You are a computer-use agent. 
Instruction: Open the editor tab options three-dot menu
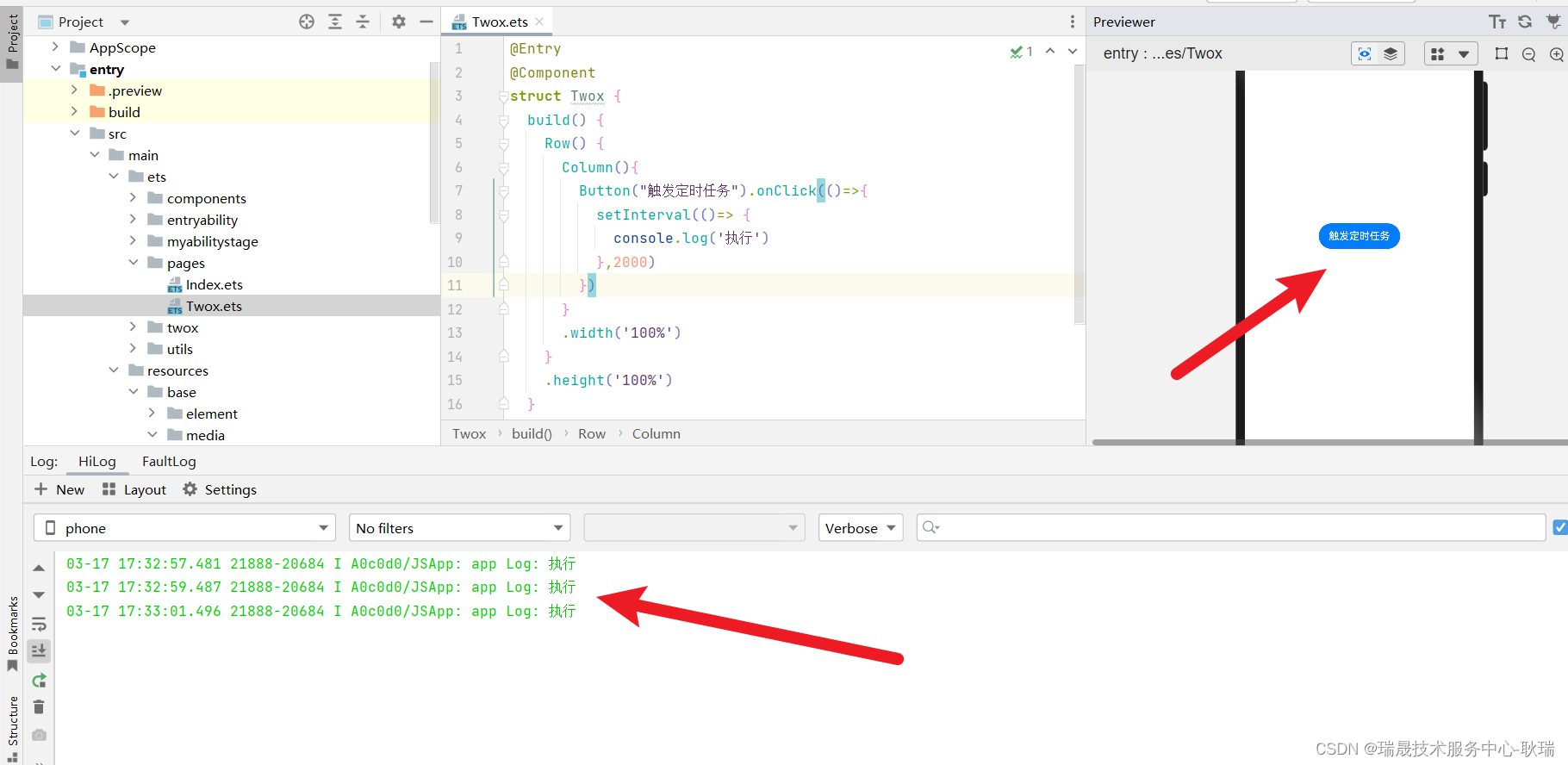point(1073,22)
